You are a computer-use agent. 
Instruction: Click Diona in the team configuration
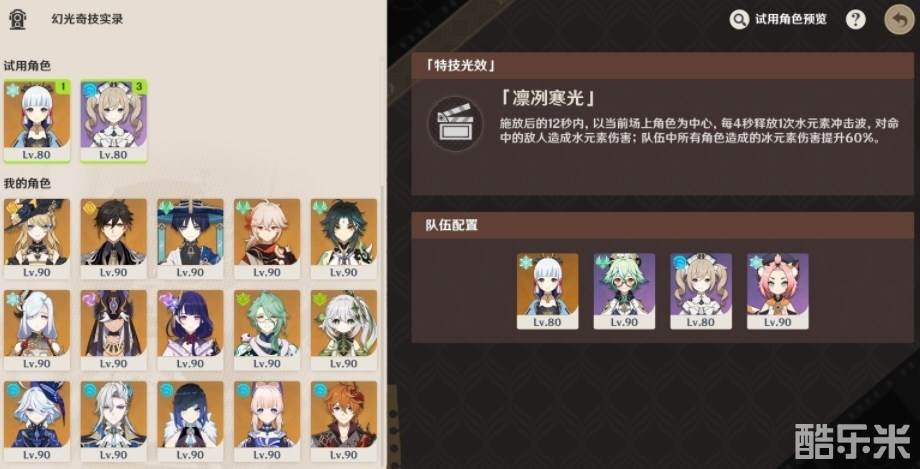778,291
